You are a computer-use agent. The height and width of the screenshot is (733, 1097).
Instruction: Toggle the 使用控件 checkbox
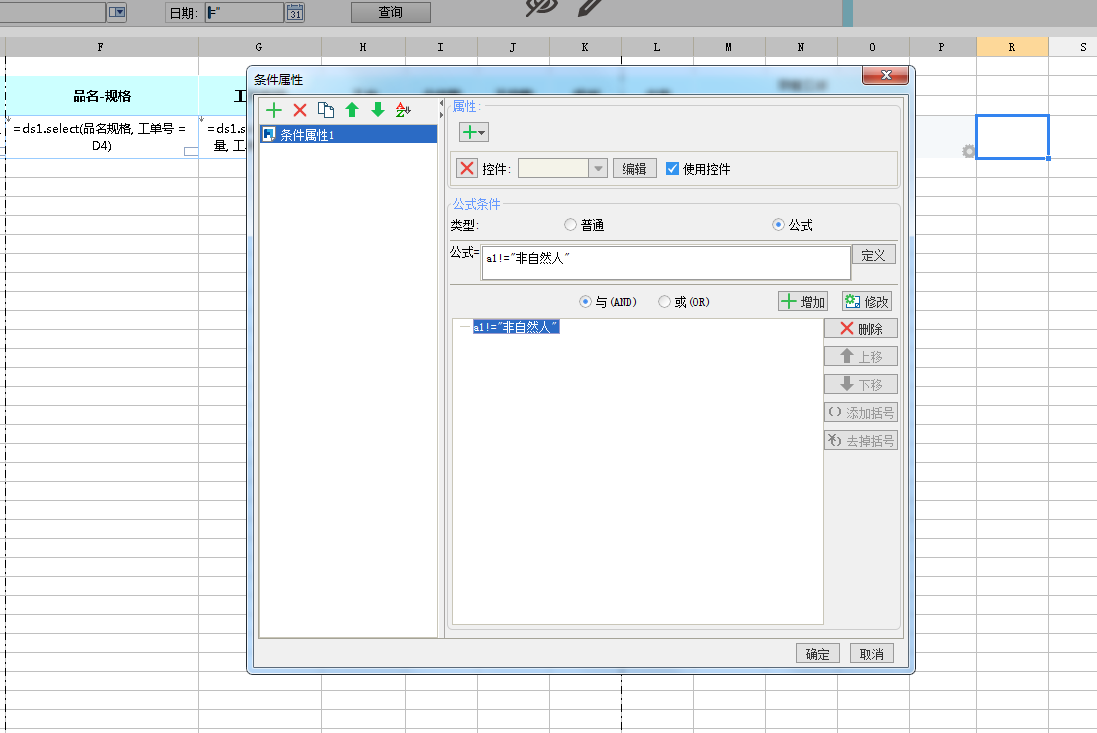coord(672,169)
